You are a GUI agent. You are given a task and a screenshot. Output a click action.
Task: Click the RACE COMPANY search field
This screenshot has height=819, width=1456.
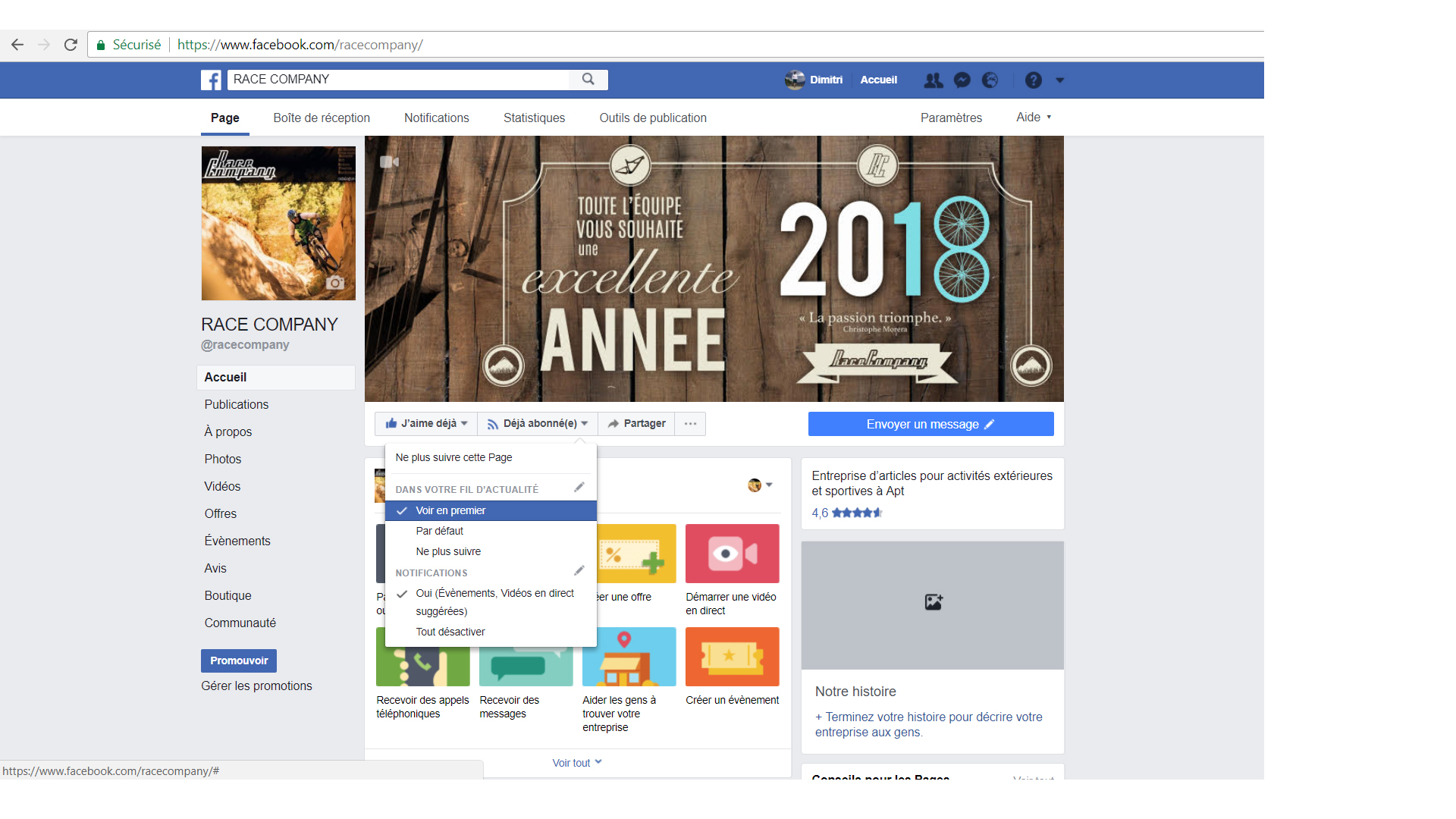[398, 80]
